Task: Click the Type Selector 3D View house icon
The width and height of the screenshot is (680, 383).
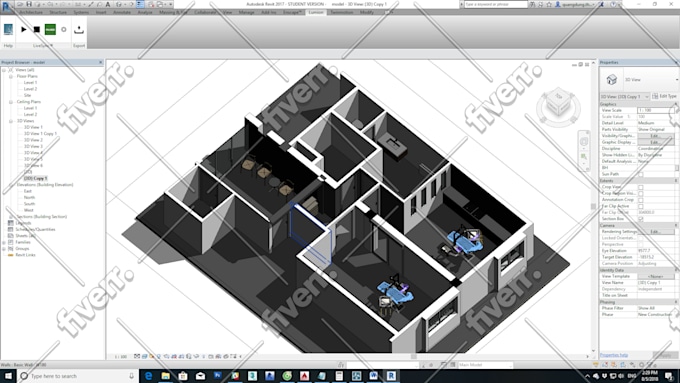Action: click(x=611, y=79)
